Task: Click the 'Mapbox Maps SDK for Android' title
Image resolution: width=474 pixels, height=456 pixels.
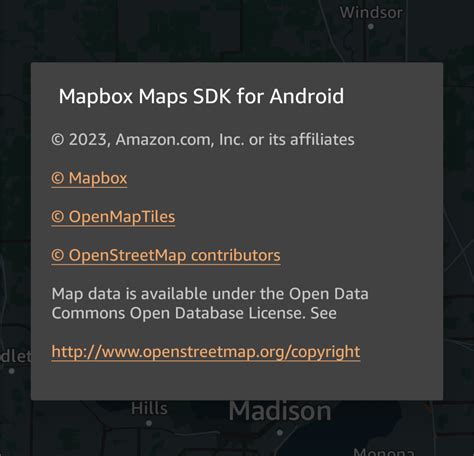Action: [201, 97]
